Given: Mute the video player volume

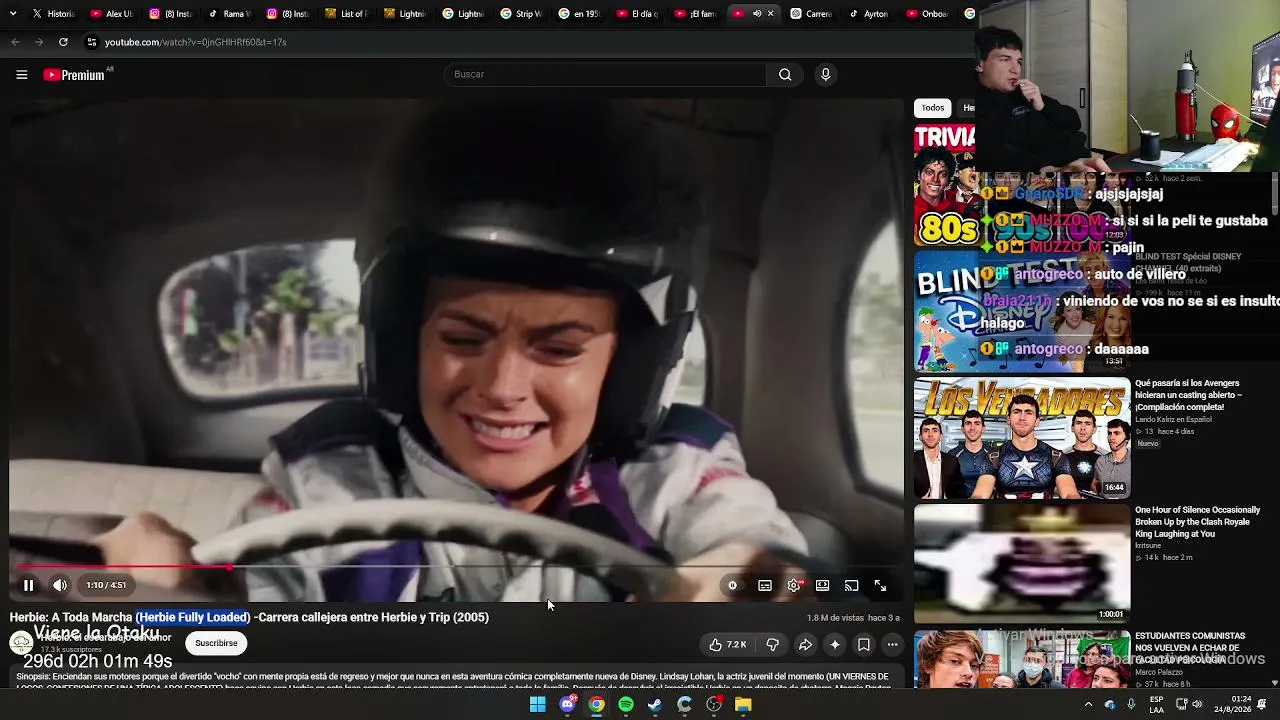Looking at the screenshot, I should pos(60,585).
